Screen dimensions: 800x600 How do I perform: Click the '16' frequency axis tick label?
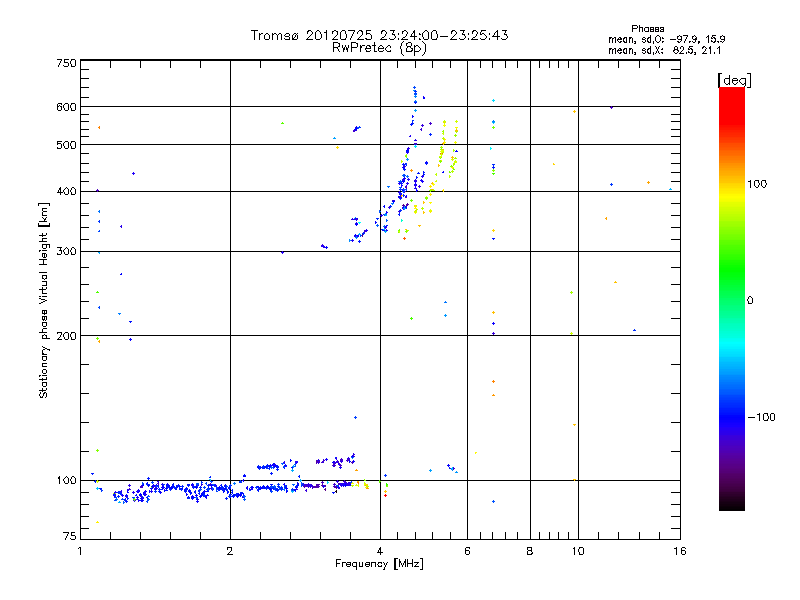pos(680,551)
